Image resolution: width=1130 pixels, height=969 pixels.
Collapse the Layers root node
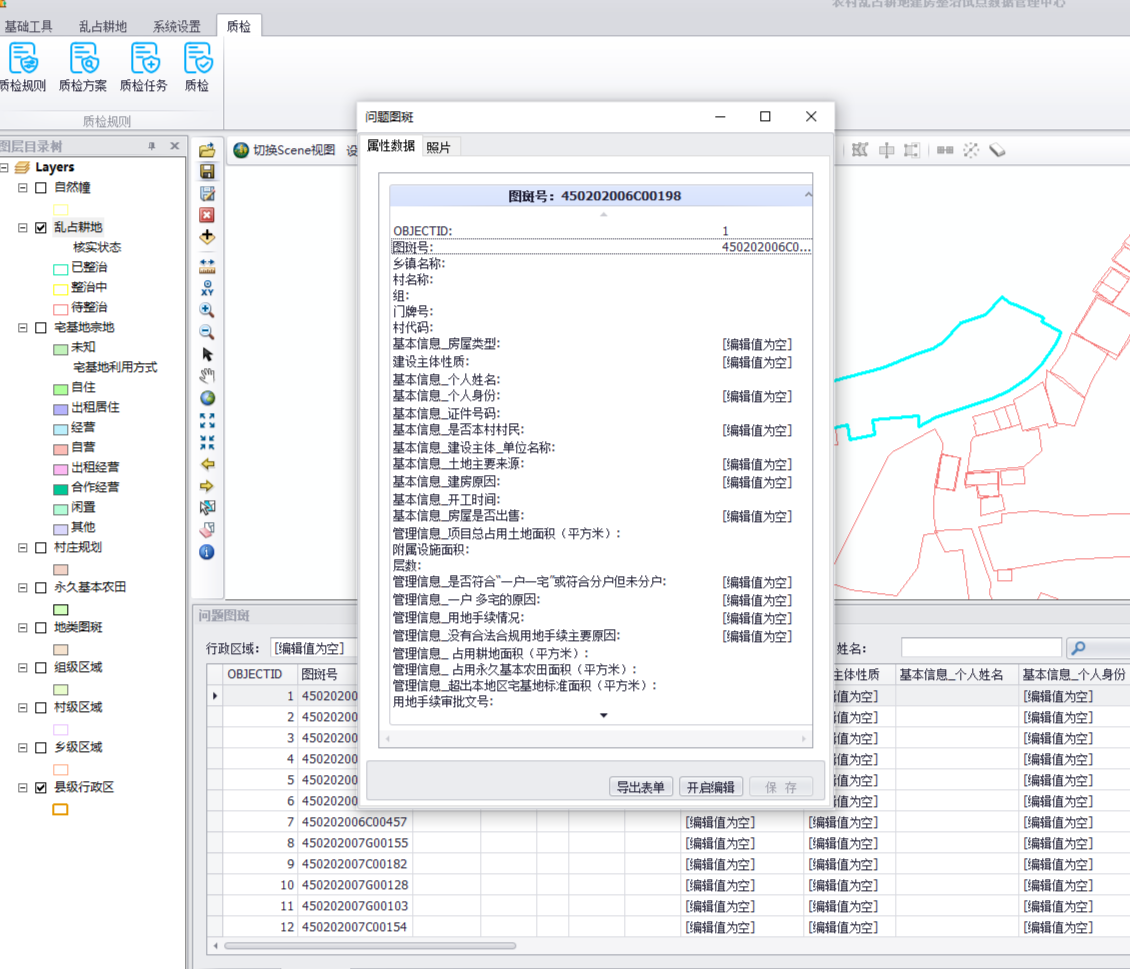coord(4,167)
